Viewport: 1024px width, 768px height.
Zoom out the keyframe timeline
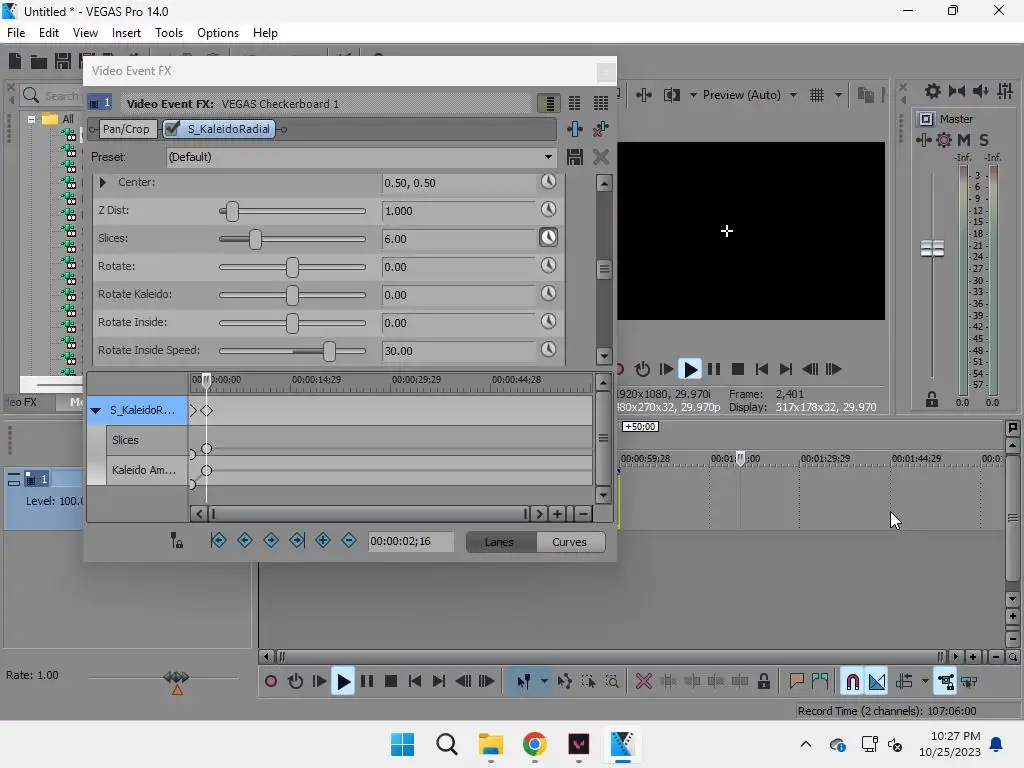[x=583, y=514]
